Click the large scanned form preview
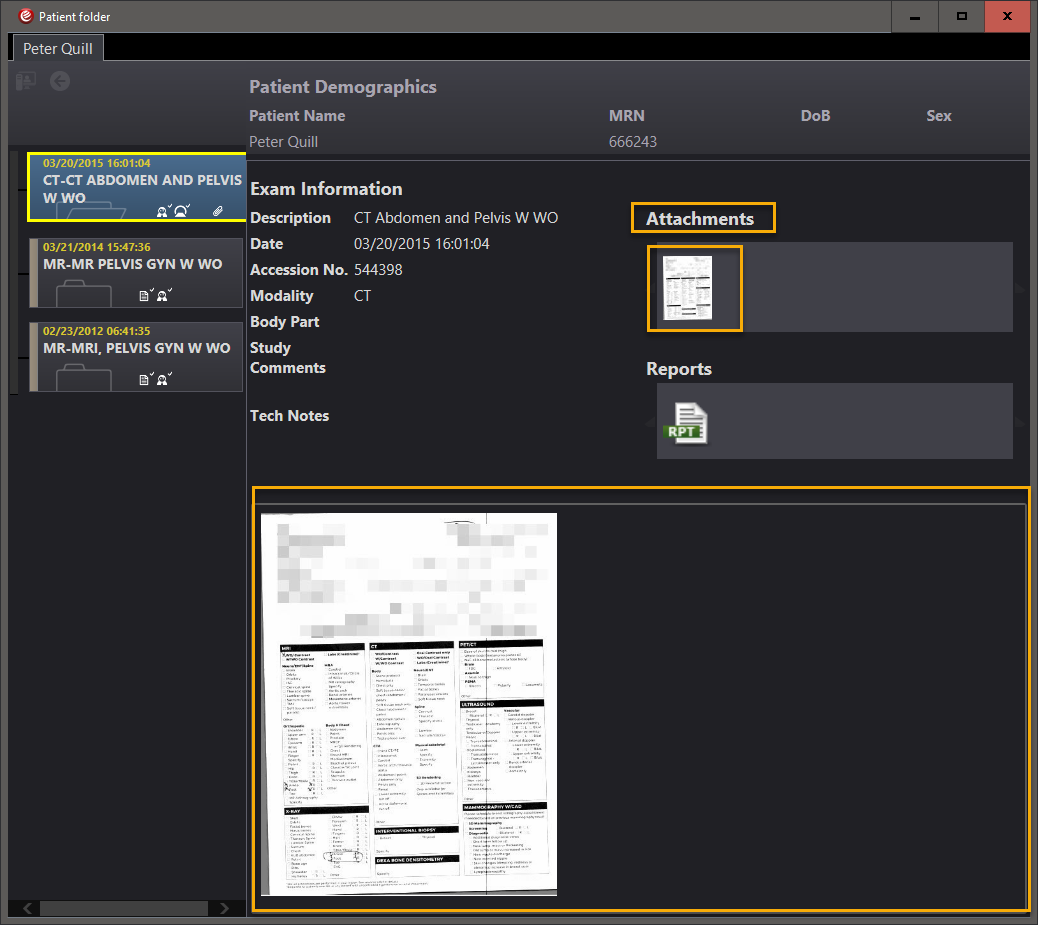1038x925 pixels. 408,703
